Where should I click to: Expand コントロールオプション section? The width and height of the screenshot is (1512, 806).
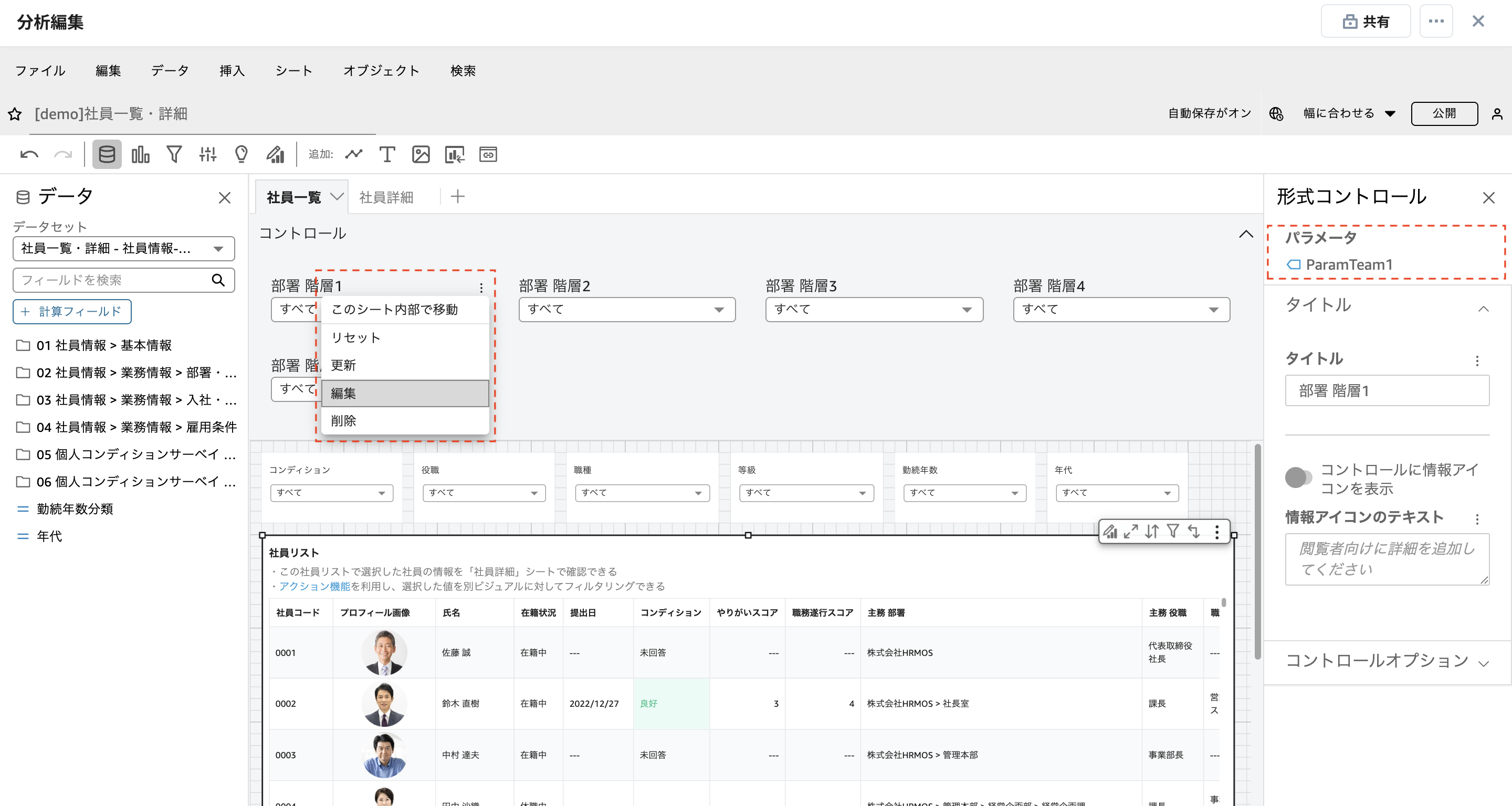[1387, 662]
